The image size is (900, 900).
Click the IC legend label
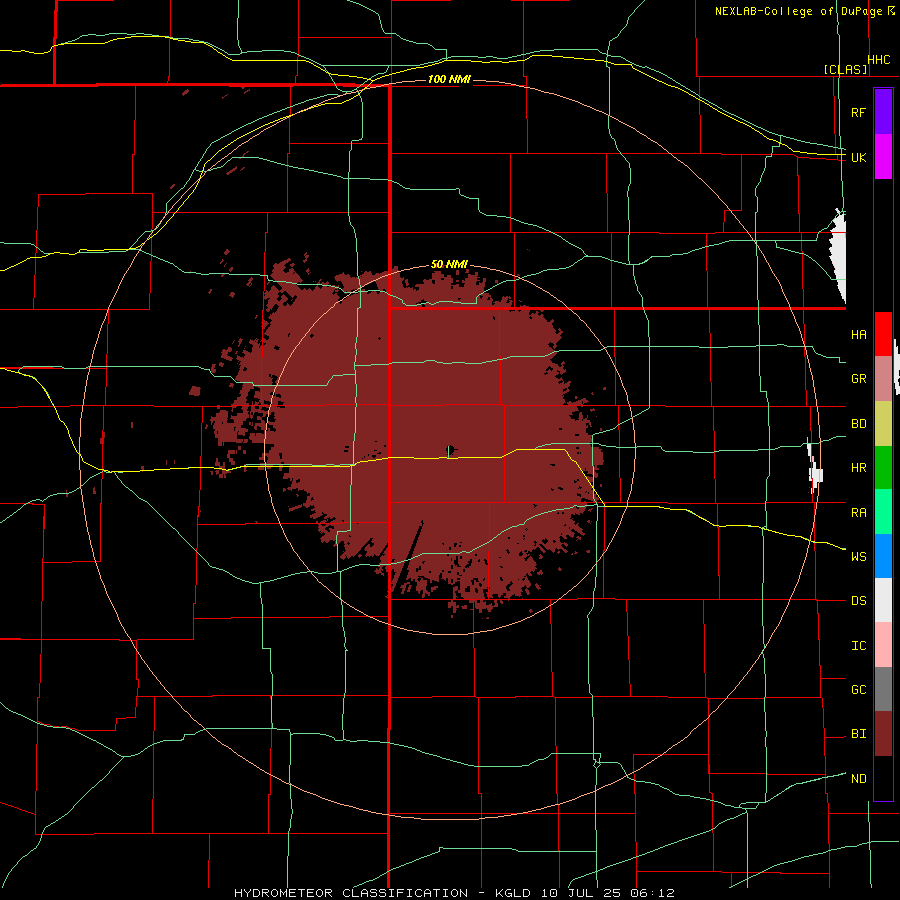[858, 646]
